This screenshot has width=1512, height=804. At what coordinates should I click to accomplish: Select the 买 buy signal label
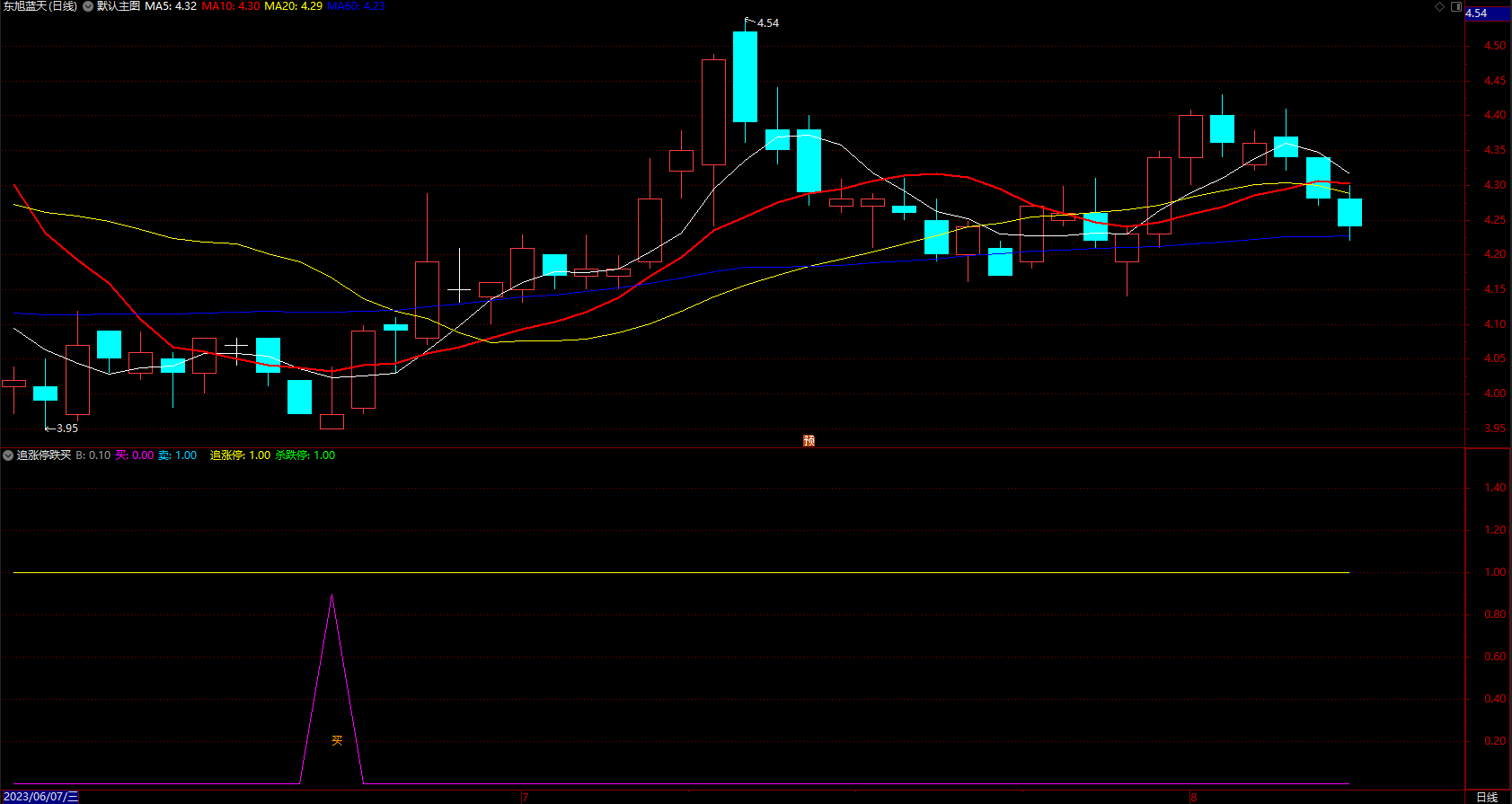click(337, 740)
